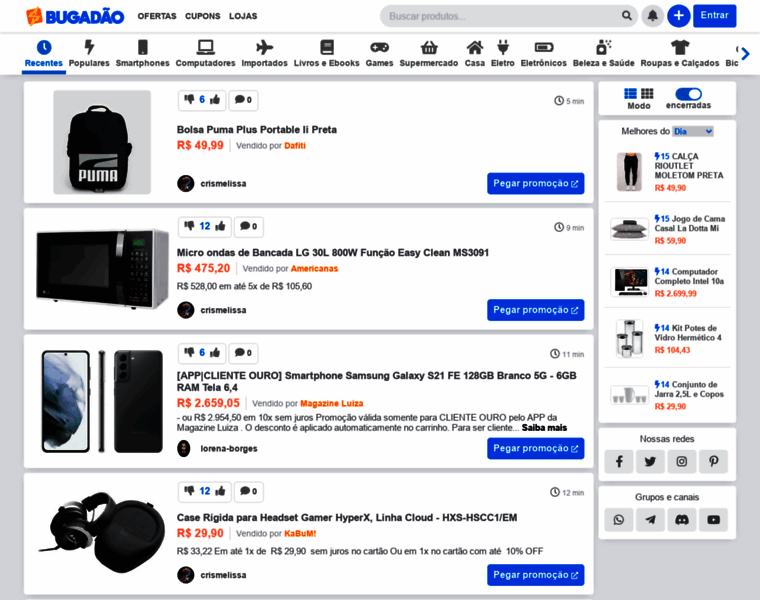The image size is (760, 600).
Task: Open the OFERTAS menu item
Action: pyautogui.click(x=157, y=16)
